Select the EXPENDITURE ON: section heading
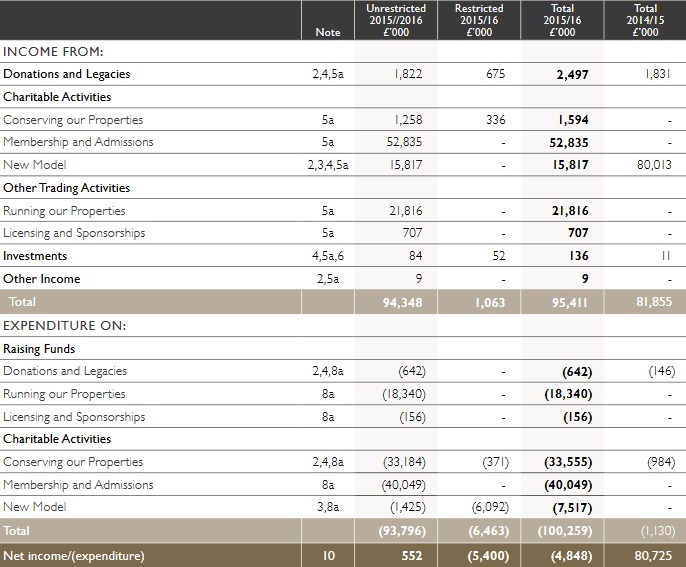686x567 pixels. [x=65, y=326]
